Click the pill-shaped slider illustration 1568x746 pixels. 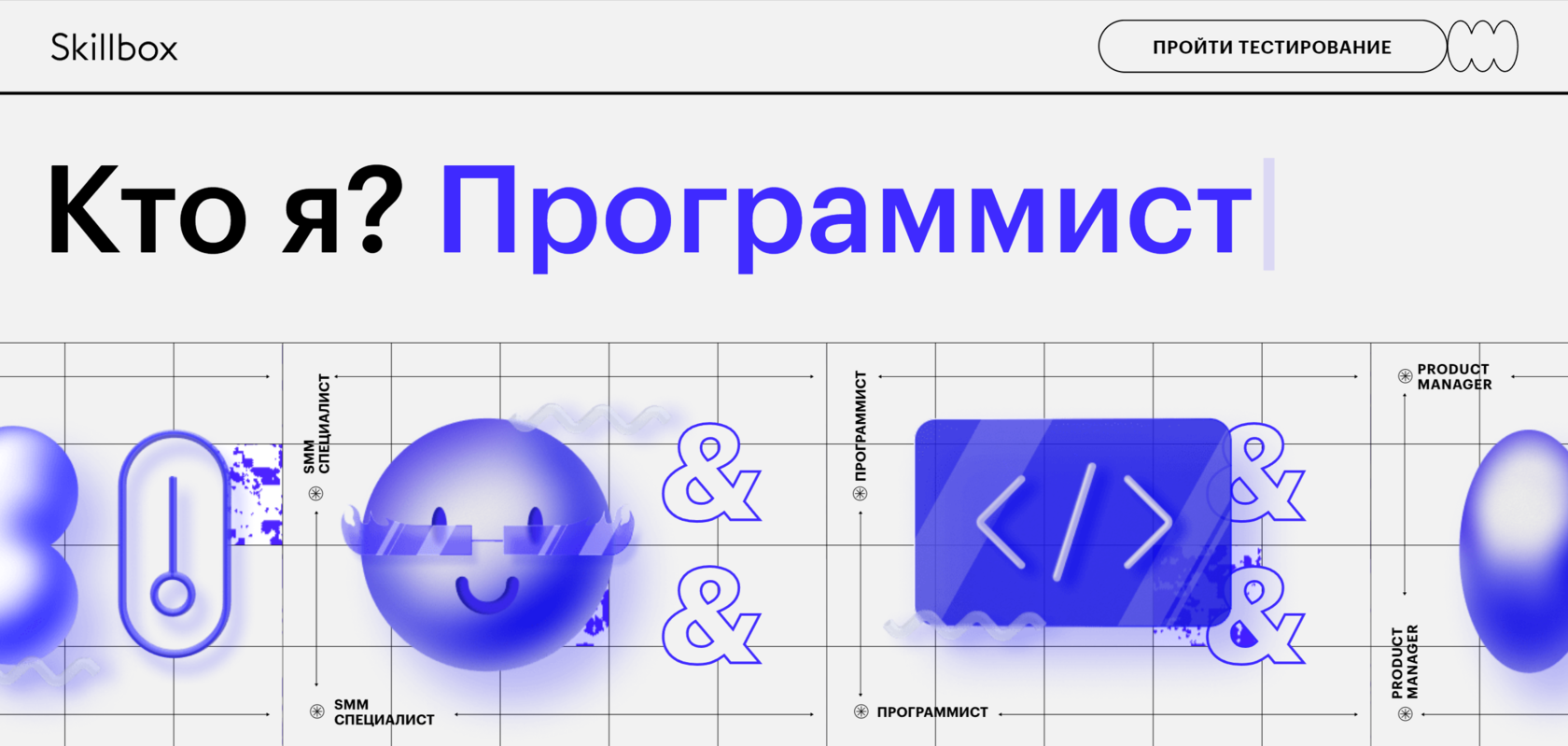click(174, 543)
